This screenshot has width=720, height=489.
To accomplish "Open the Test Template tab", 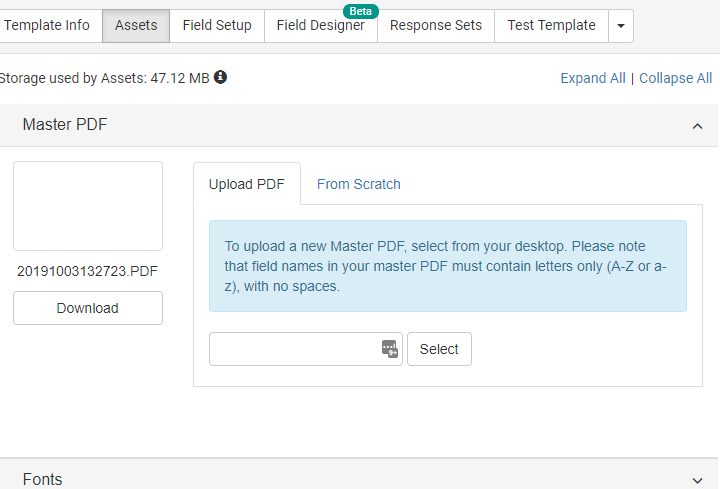I will coord(551,26).
